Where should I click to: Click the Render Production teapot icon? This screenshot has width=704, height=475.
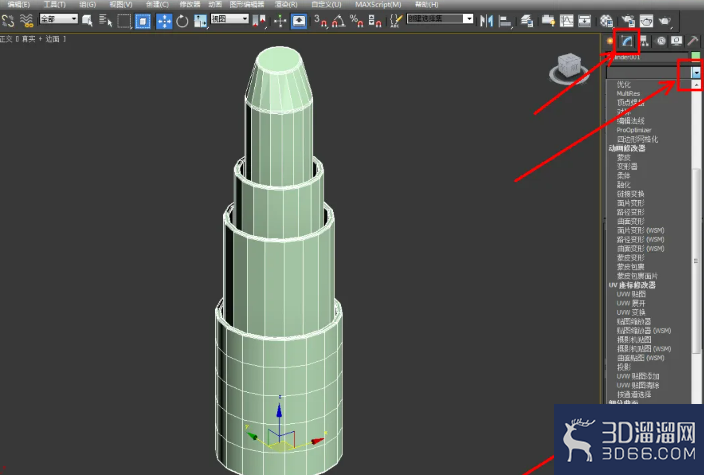tap(664, 21)
